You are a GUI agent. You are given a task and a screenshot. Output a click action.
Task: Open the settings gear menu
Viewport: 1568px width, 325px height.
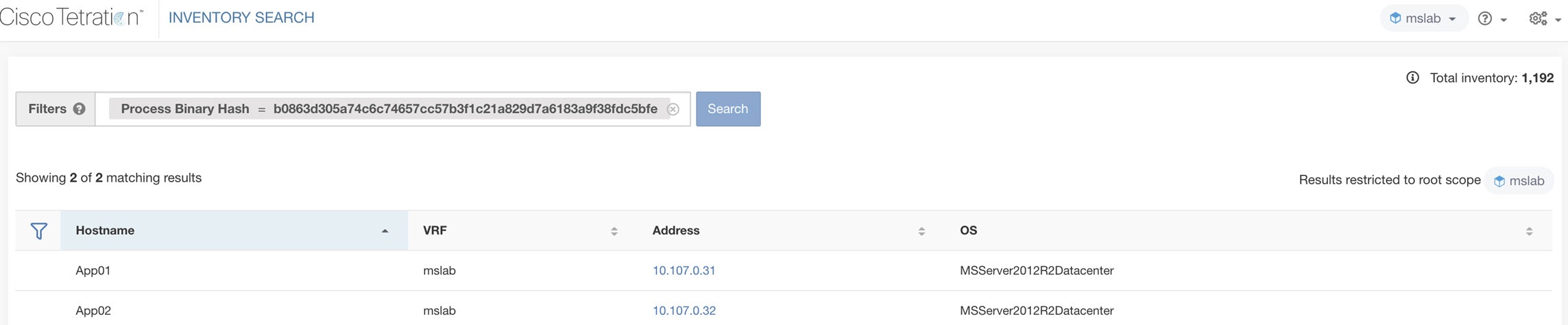[x=1544, y=19]
